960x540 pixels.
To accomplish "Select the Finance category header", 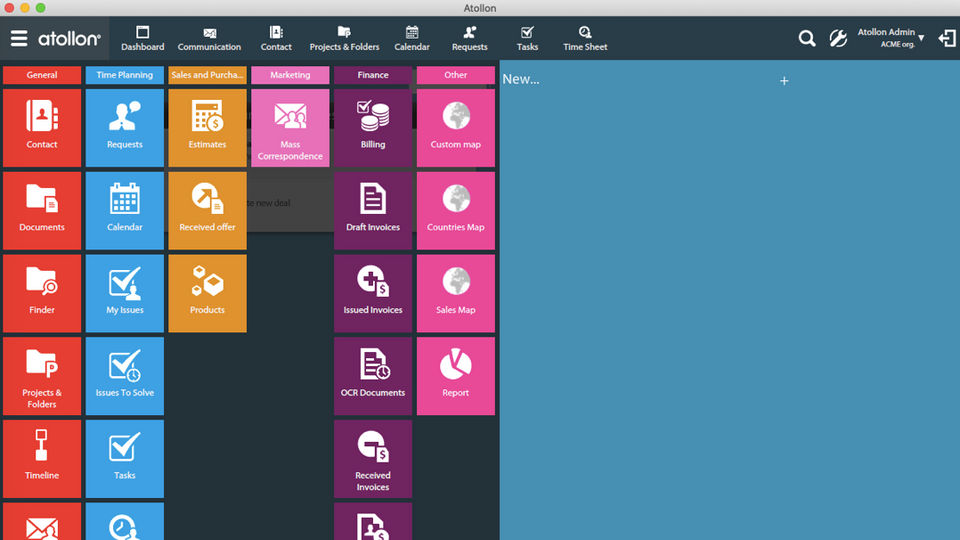I will pos(373,75).
